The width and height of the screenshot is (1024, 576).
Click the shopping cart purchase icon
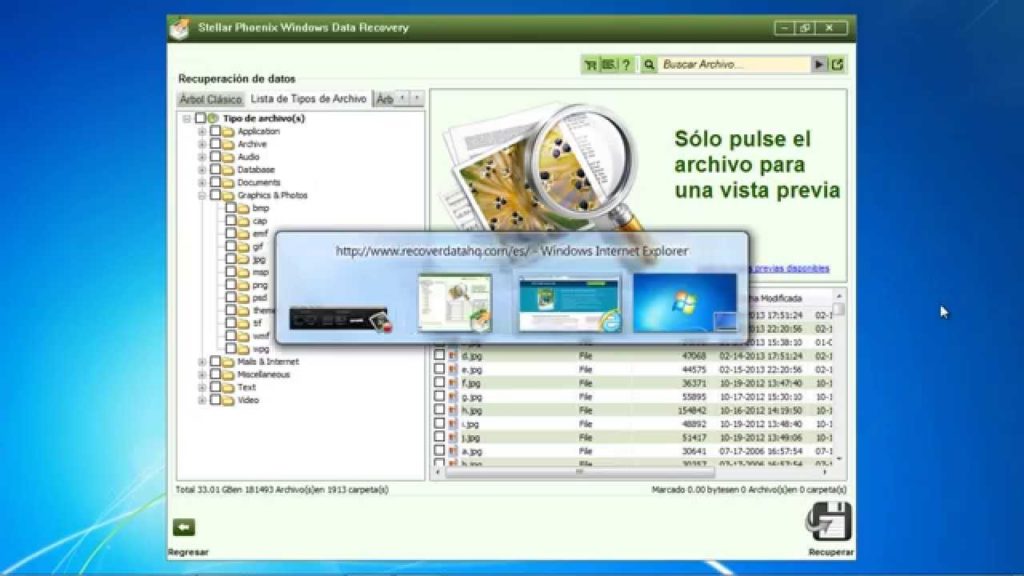click(591, 65)
